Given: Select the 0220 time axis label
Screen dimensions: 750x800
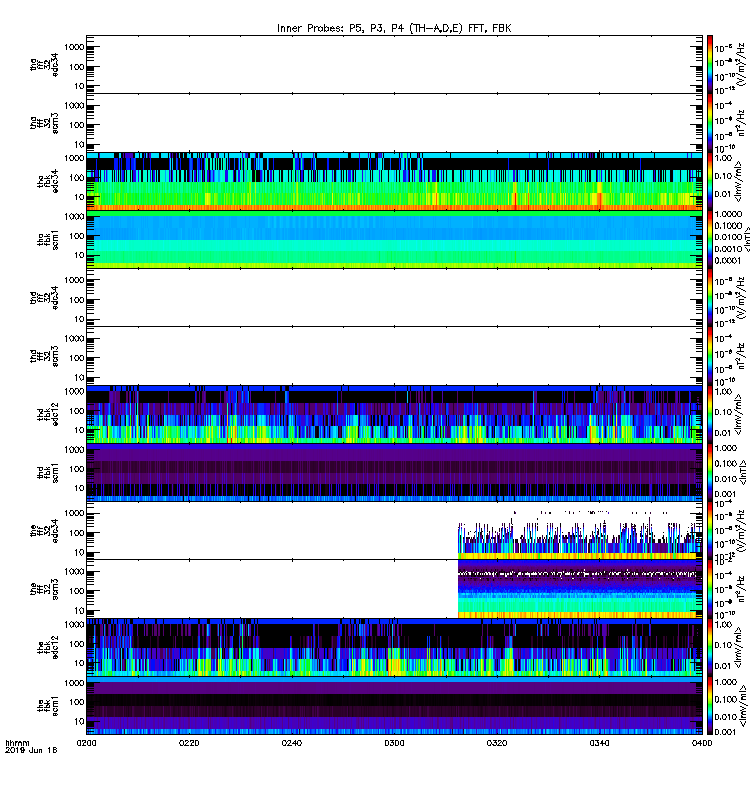Looking at the screenshot, I should click(x=189, y=743).
